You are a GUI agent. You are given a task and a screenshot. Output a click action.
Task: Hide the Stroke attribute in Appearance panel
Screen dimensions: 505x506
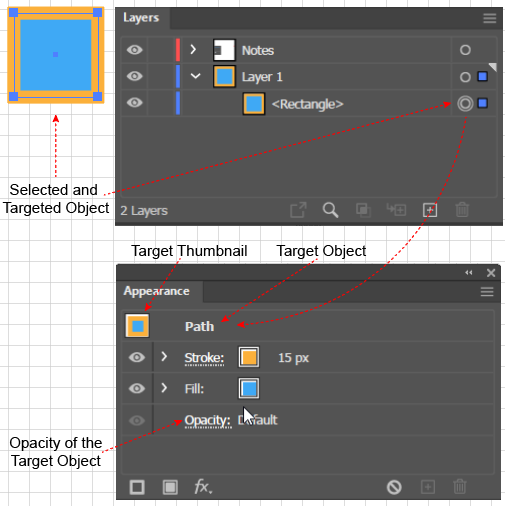tap(137, 357)
